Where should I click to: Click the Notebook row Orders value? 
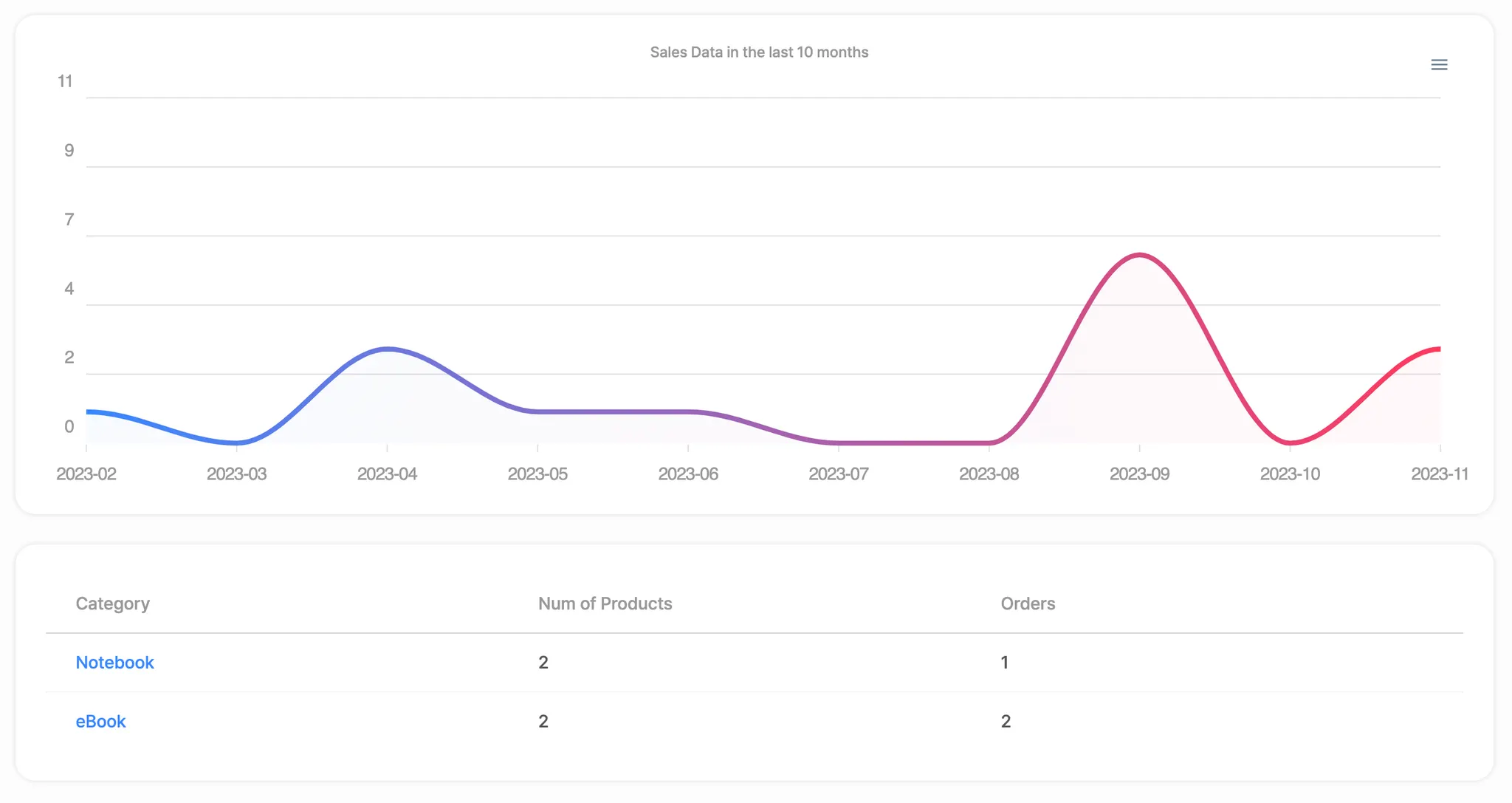[1004, 663]
